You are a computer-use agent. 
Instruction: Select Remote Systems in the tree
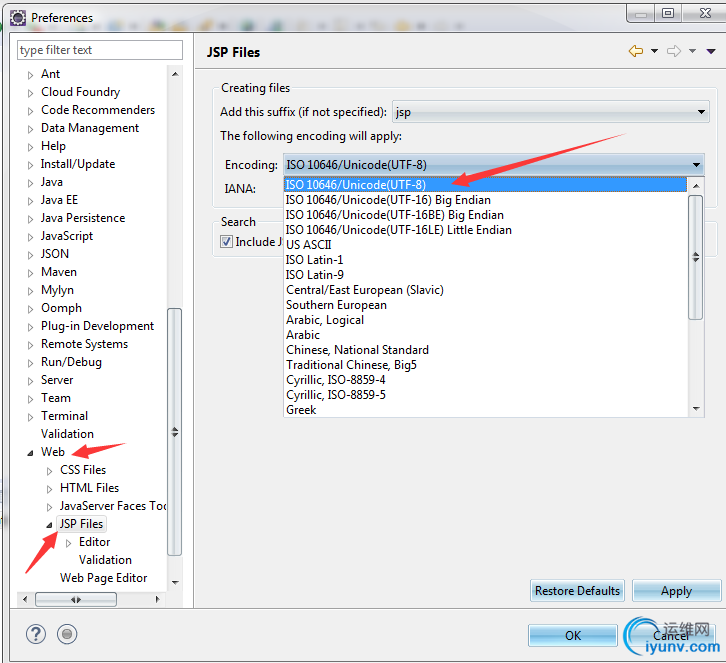click(x=84, y=344)
